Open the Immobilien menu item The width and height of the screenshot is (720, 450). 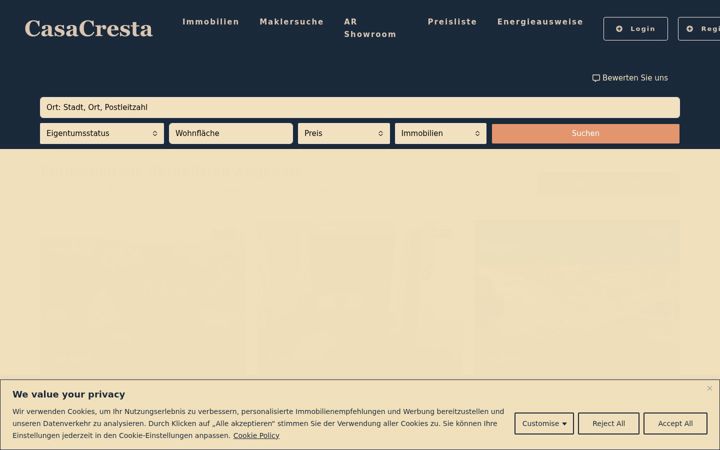coord(211,22)
